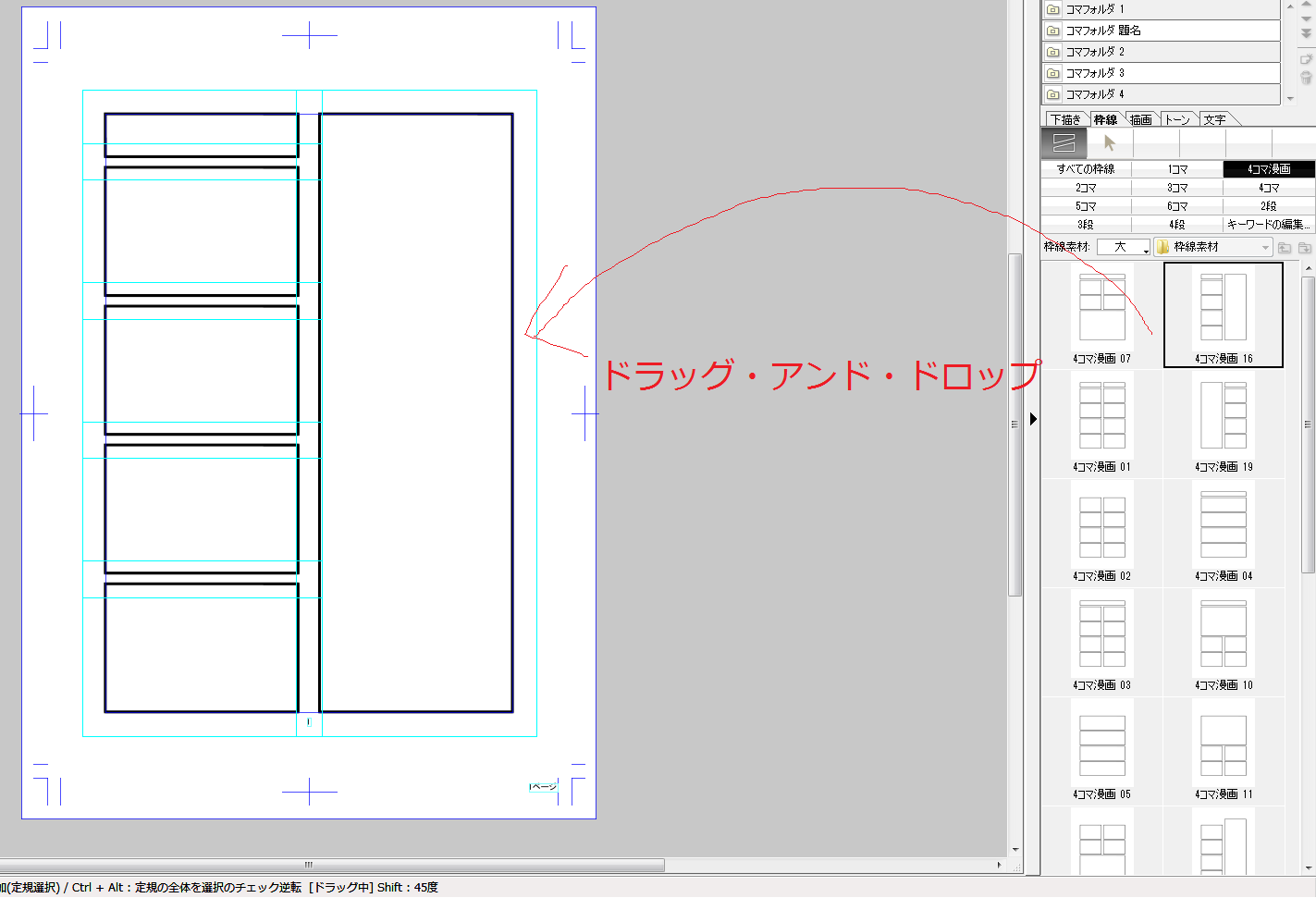Select the 4コマ漫画 02 frame template
Image resolution: width=1316 pixels, height=898 pixels.
1102,533
